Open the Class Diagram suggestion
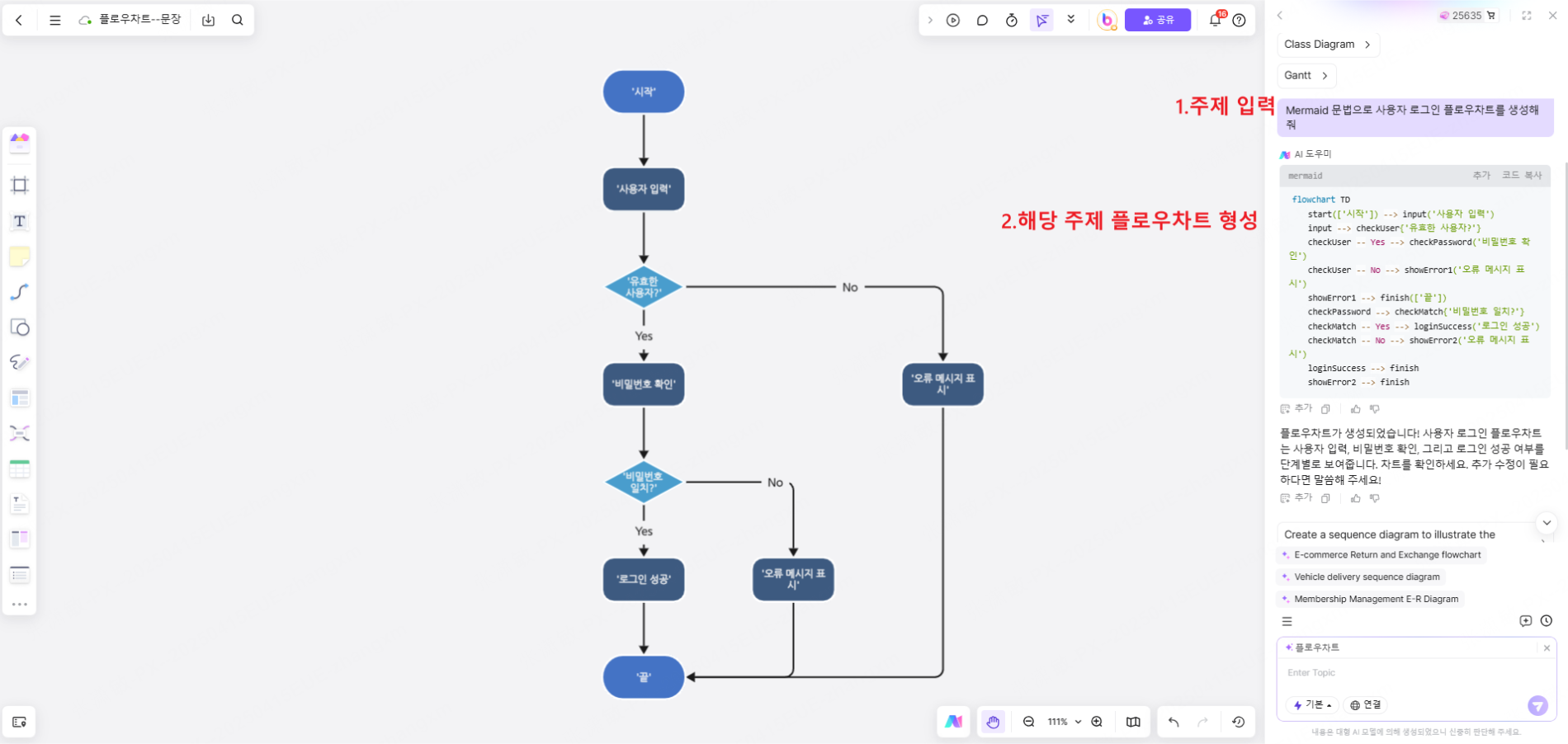Screen dimensions: 1568x744 click(1328, 45)
